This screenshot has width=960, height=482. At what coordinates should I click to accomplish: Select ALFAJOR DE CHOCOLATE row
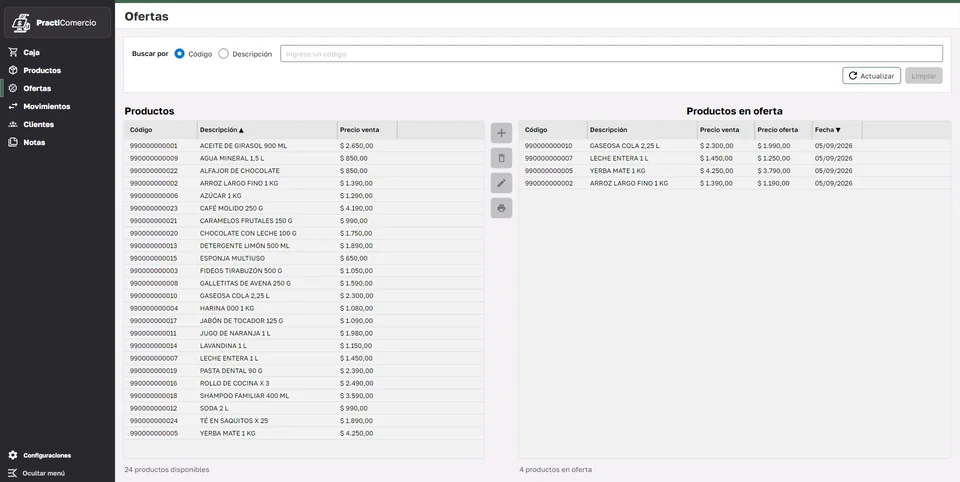coord(304,171)
